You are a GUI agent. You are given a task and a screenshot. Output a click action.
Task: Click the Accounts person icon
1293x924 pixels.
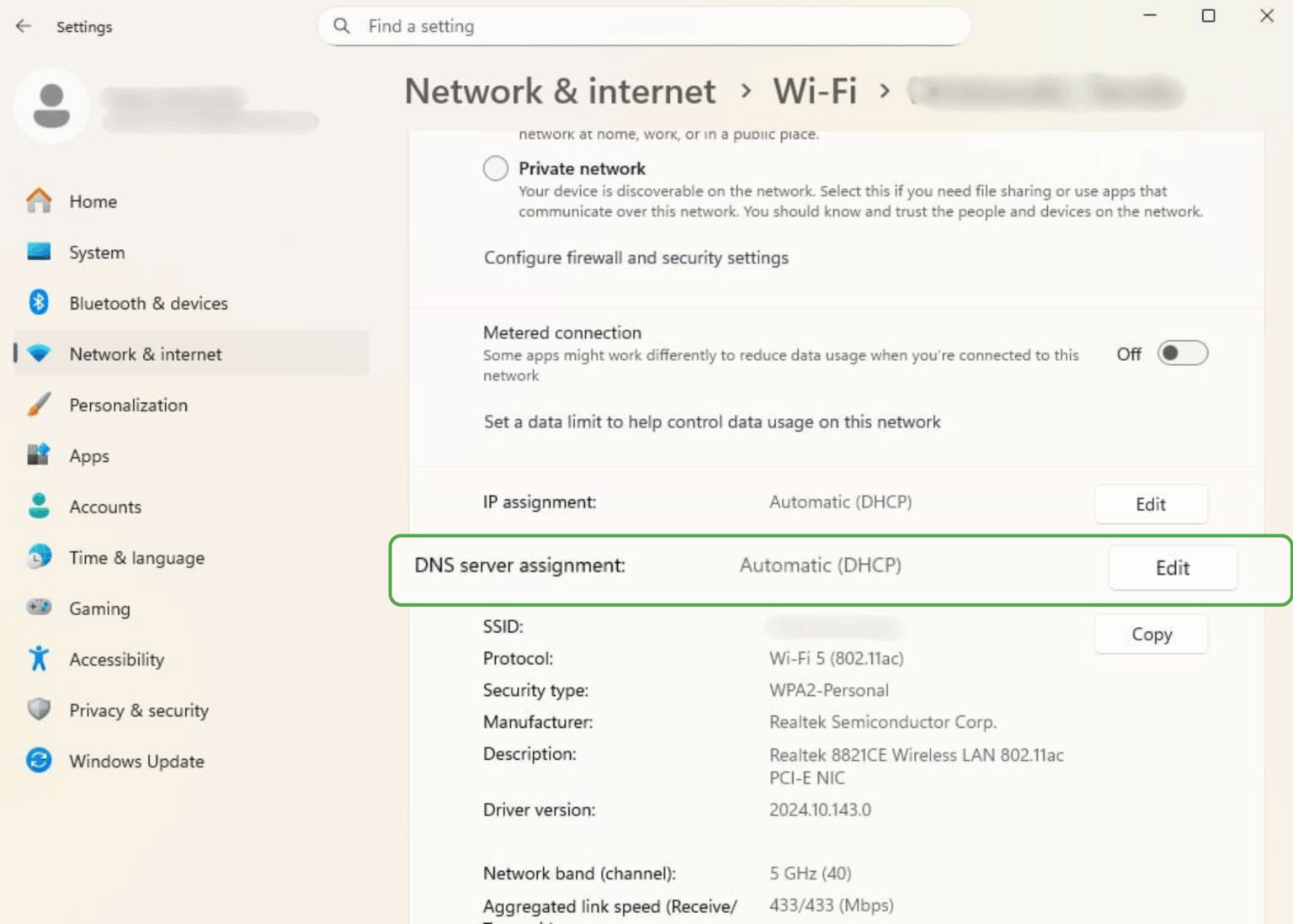coord(39,506)
